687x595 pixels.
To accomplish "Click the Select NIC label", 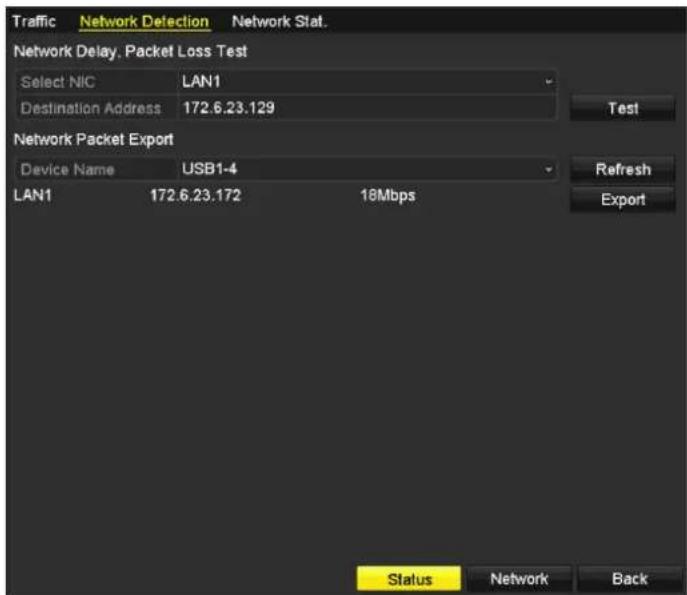I will [x=58, y=82].
